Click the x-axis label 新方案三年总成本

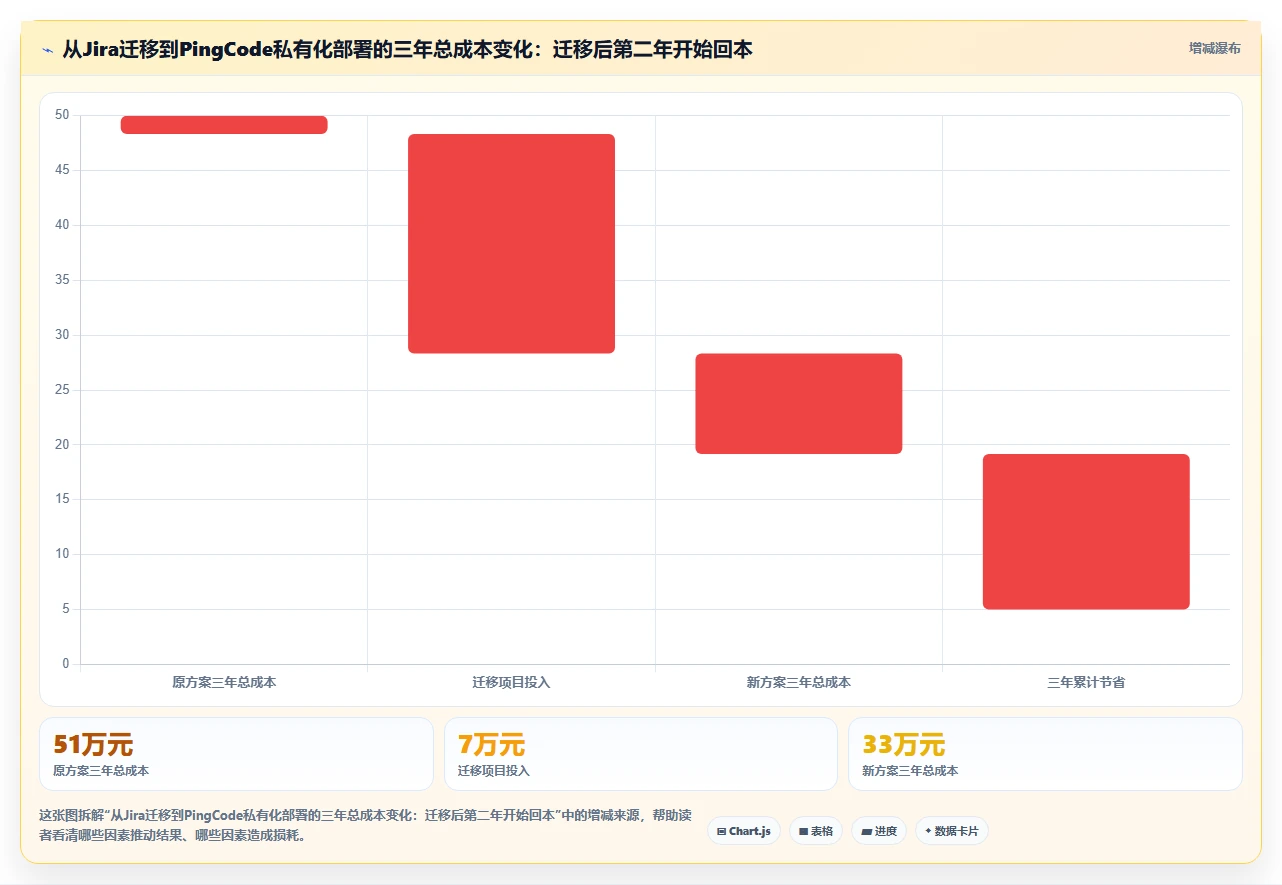[799, 683]
